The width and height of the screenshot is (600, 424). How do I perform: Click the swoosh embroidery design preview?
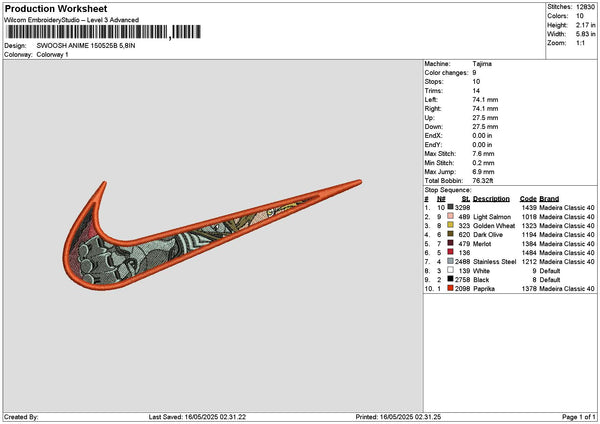(212, 235)
